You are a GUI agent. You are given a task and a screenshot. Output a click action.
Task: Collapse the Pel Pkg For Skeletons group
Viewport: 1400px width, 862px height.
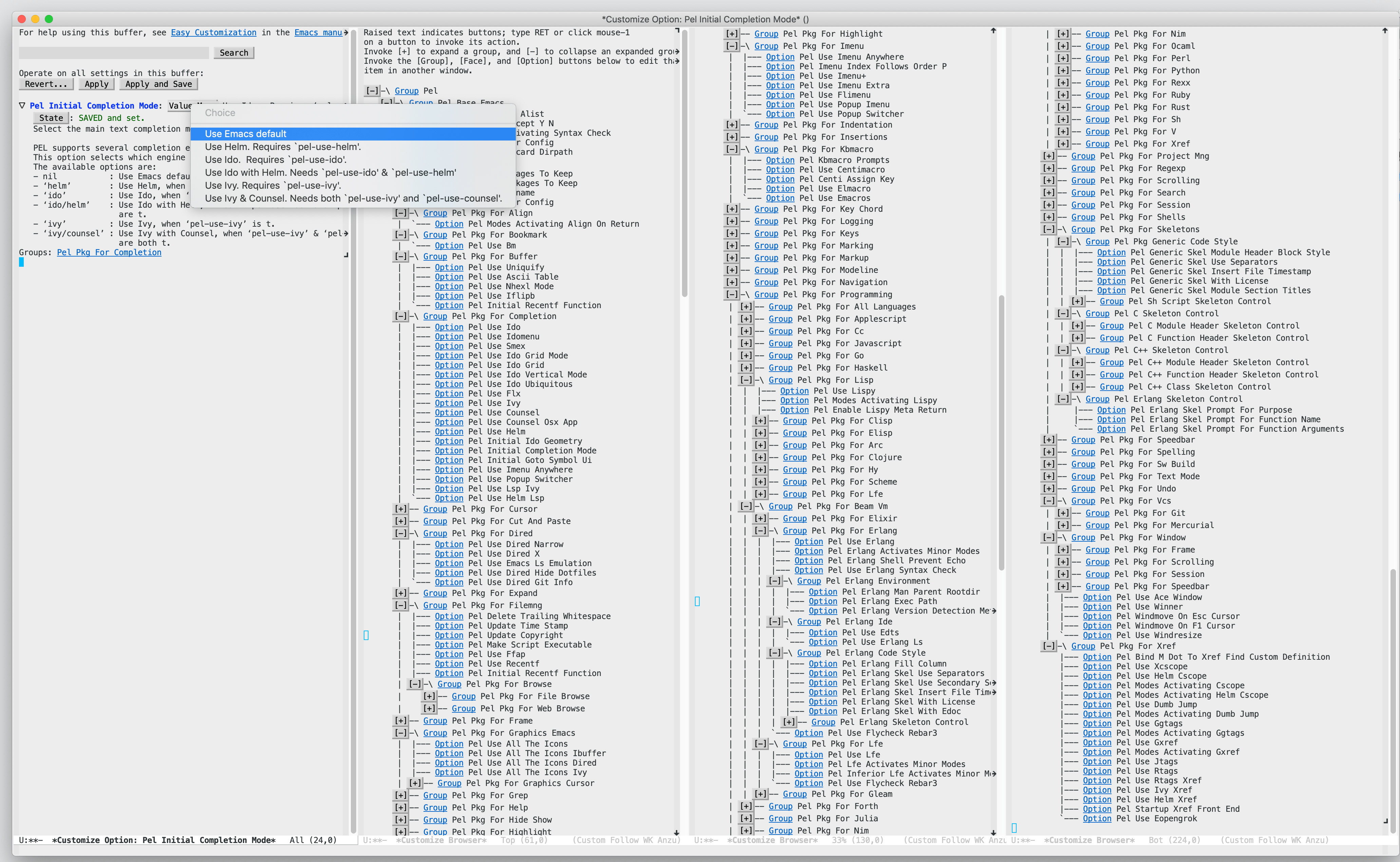1049,230
